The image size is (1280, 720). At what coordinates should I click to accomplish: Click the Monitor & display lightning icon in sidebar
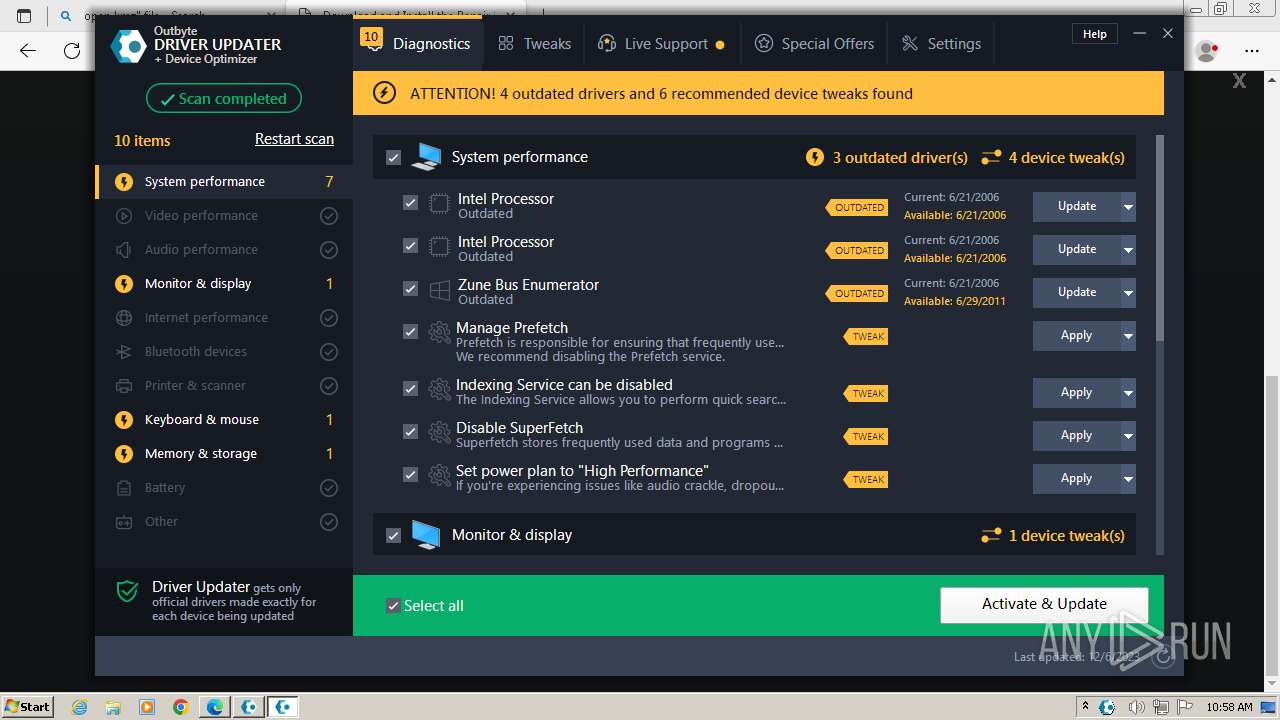[x=124, y=284]
